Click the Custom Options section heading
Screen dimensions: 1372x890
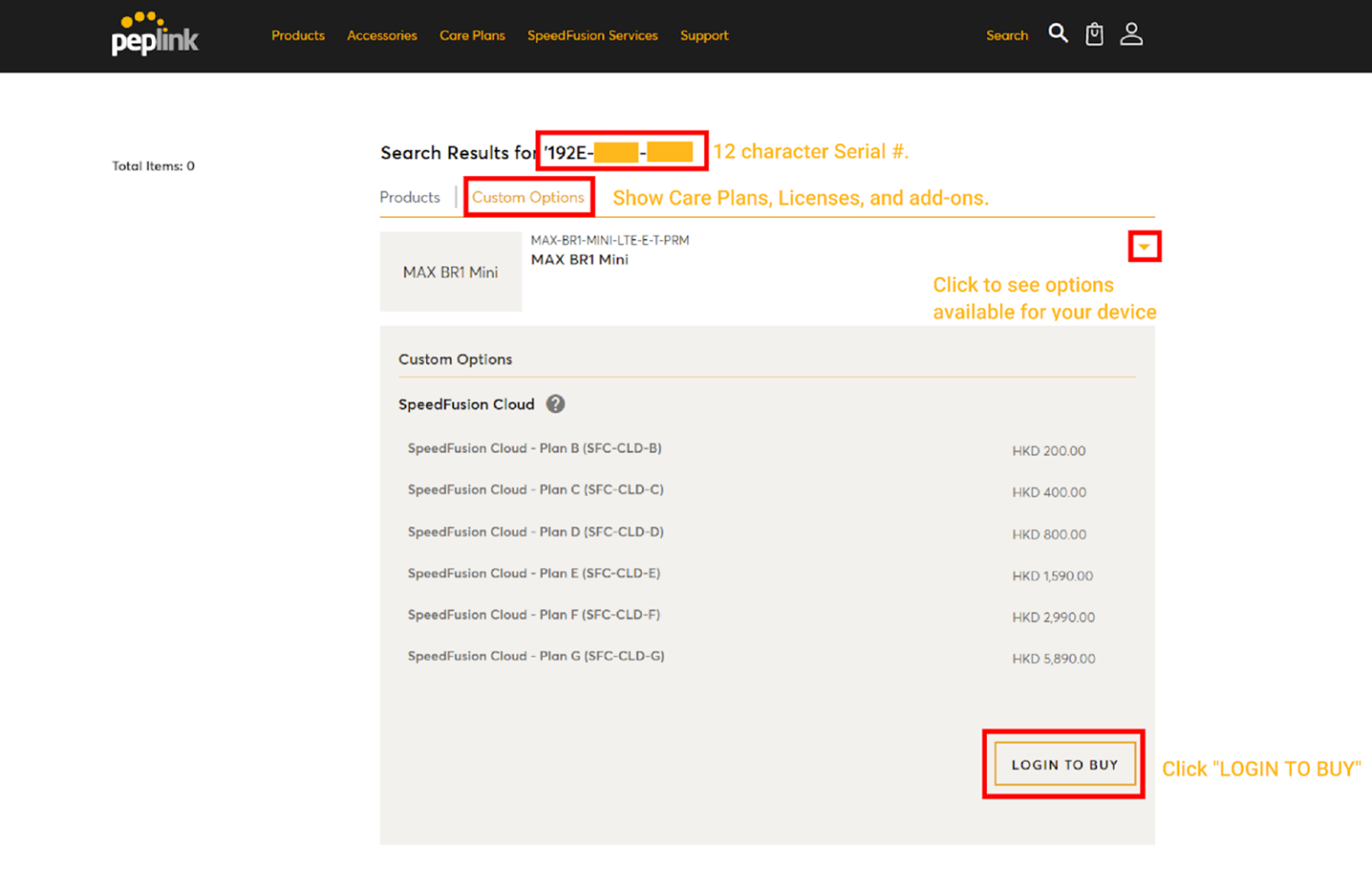(x=455, y=359)
